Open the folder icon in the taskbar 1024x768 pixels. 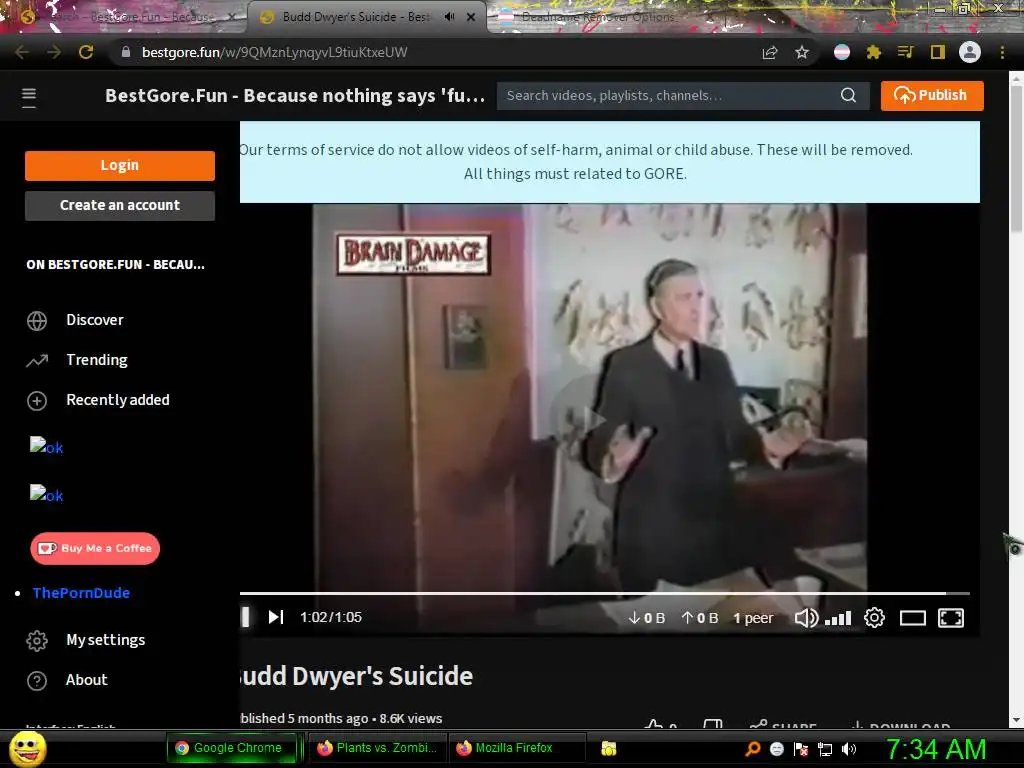tap(609, 748)
